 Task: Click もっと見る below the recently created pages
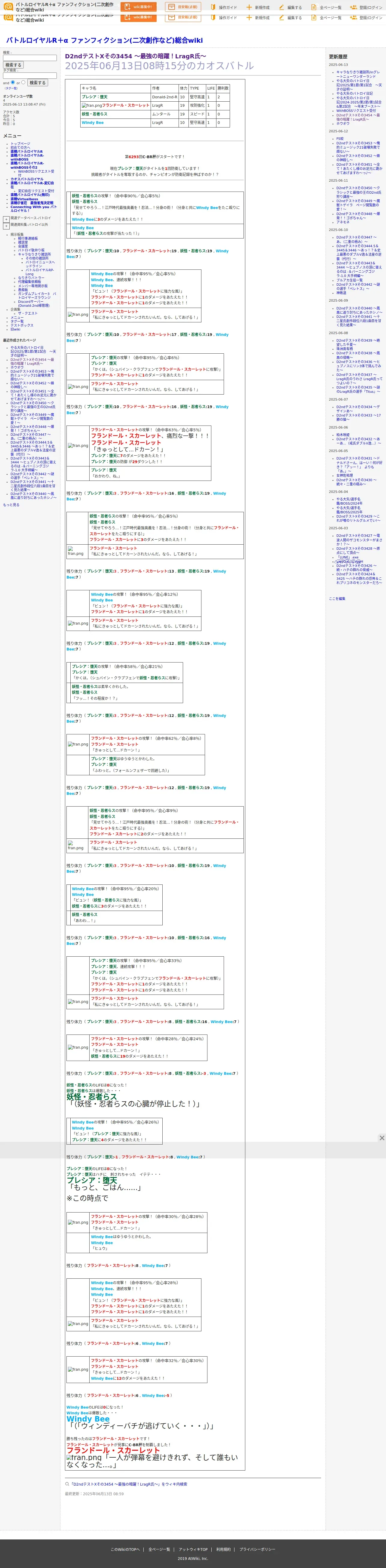11,505
